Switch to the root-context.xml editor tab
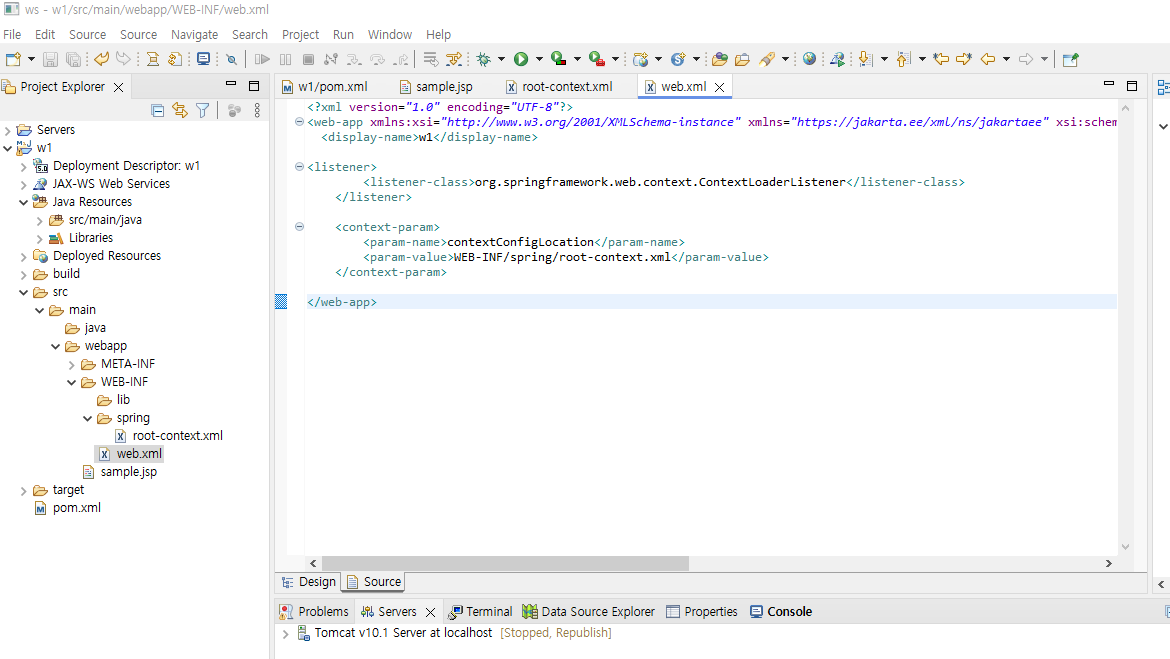Image resolution: width=1170 pixels, height=659 pixels. [x=560, y=87]
